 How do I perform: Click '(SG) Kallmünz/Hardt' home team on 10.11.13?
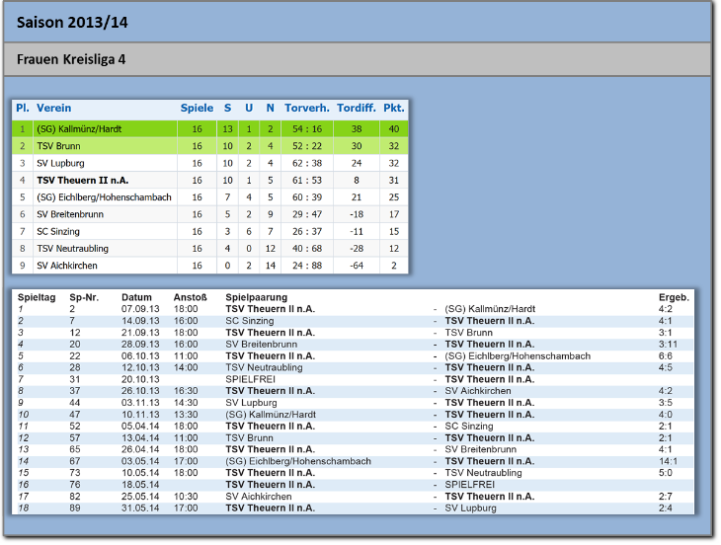pos(270,414)
